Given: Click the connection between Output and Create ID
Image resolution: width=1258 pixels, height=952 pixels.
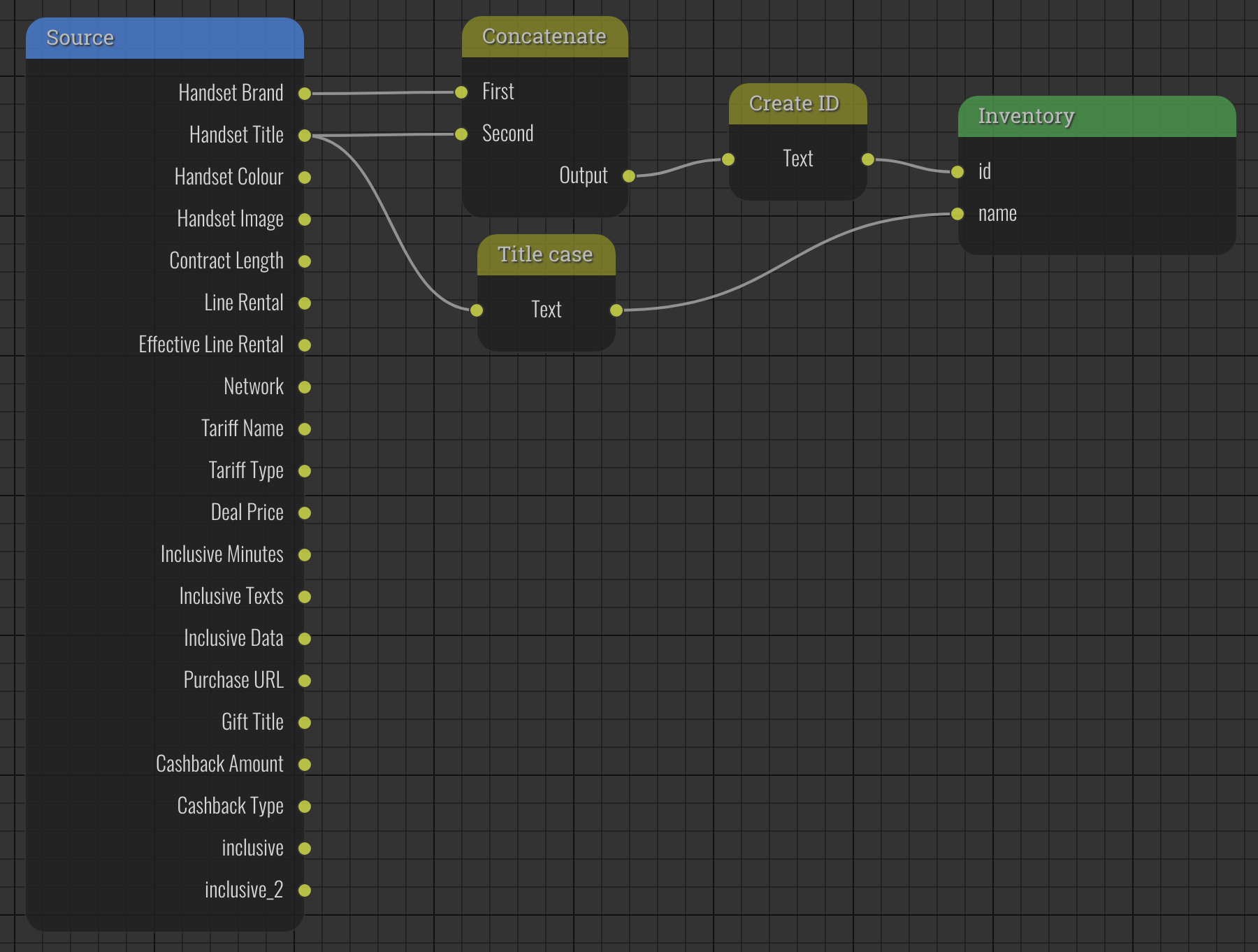Looking at the screenshot, I should pos(678,168).
